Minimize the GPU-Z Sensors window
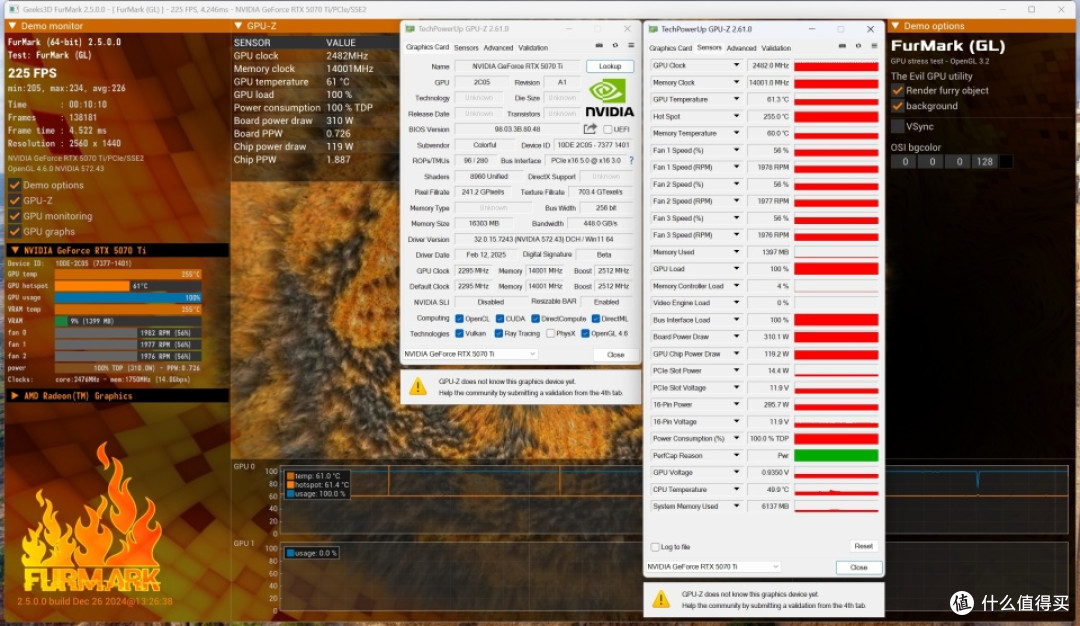The image size is (1080, 626). point(811,30)
